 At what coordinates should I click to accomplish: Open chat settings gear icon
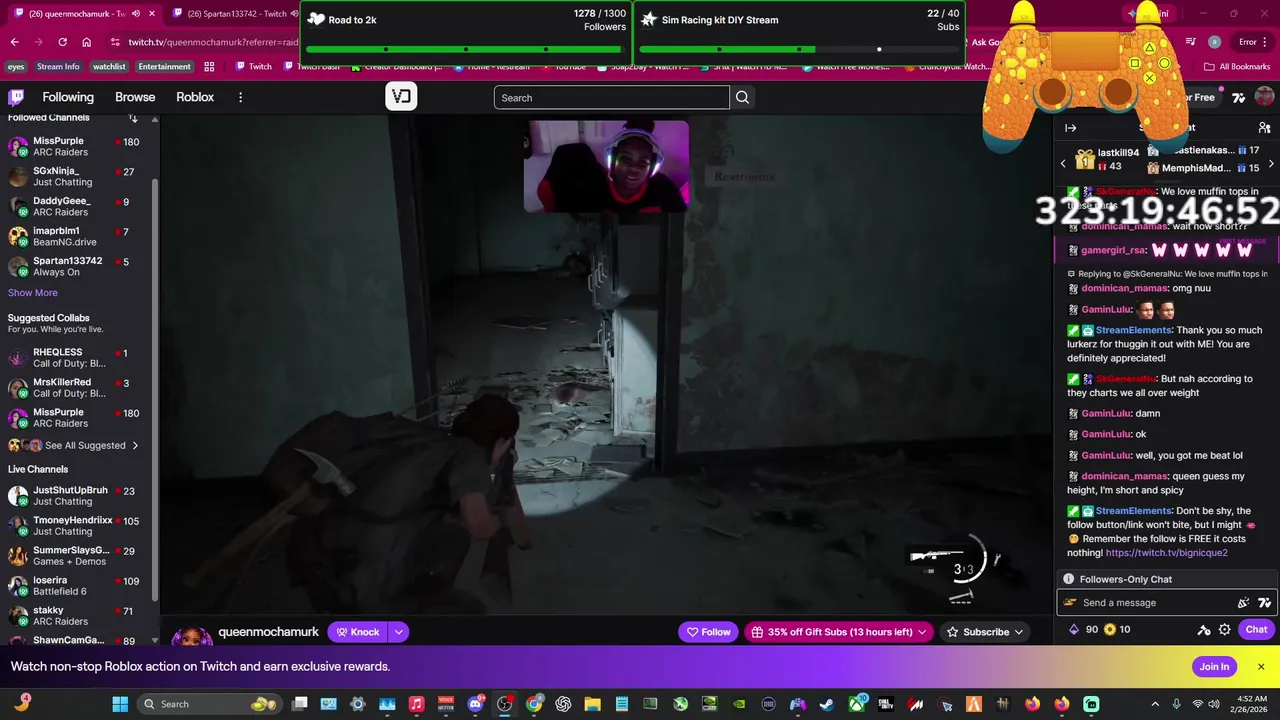pos(1225,630)
